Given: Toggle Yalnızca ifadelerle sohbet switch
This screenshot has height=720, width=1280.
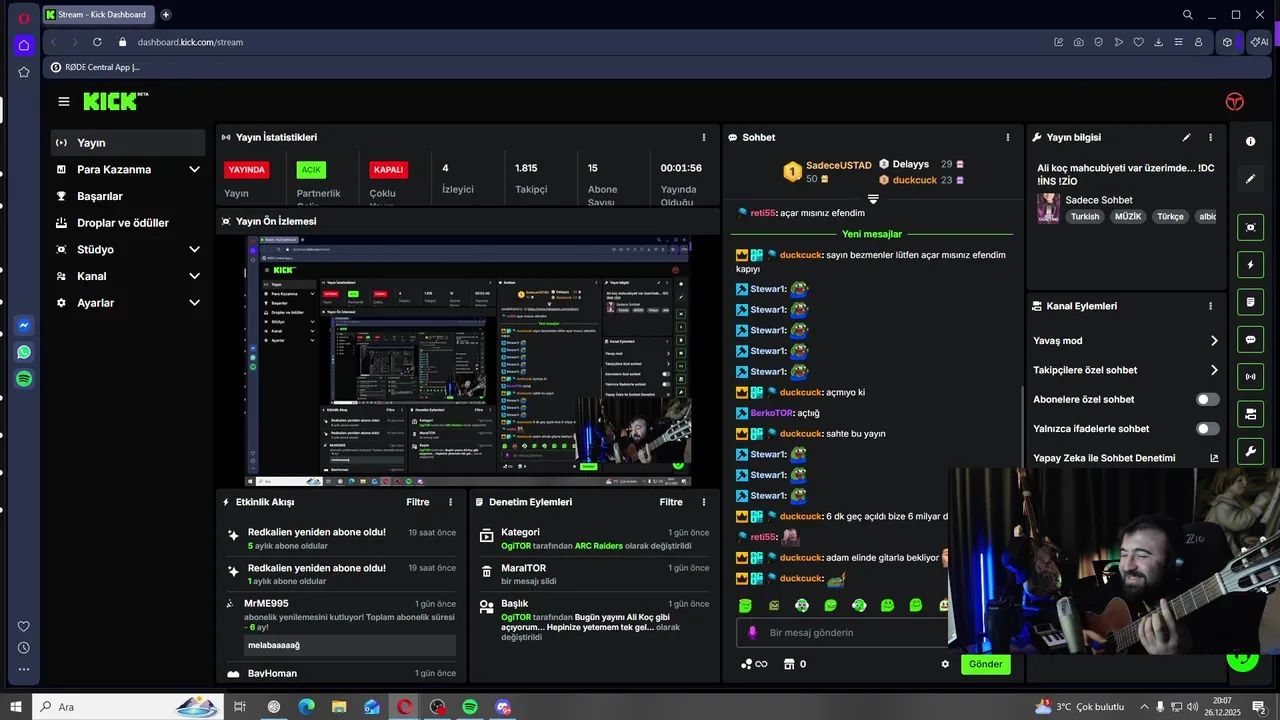Looking at the screenshot, I should pyautogui.click(x=1208, y=429).
